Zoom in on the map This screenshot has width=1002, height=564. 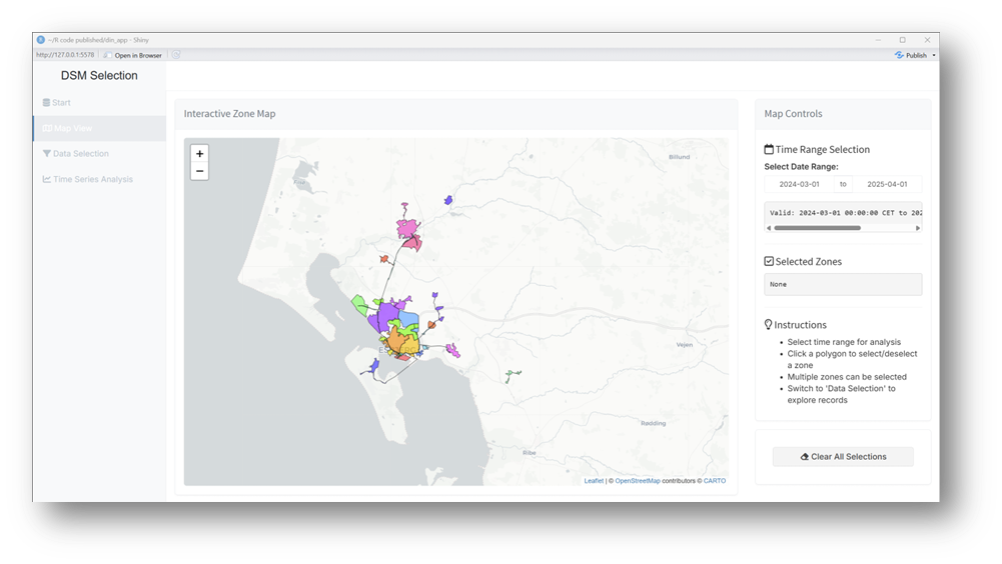(200, 154)
